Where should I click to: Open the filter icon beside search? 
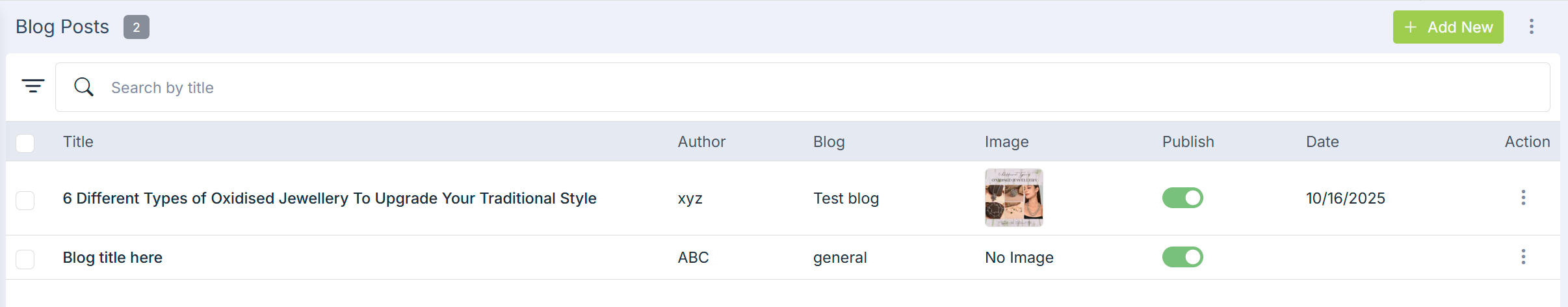(x=33, y=86)
